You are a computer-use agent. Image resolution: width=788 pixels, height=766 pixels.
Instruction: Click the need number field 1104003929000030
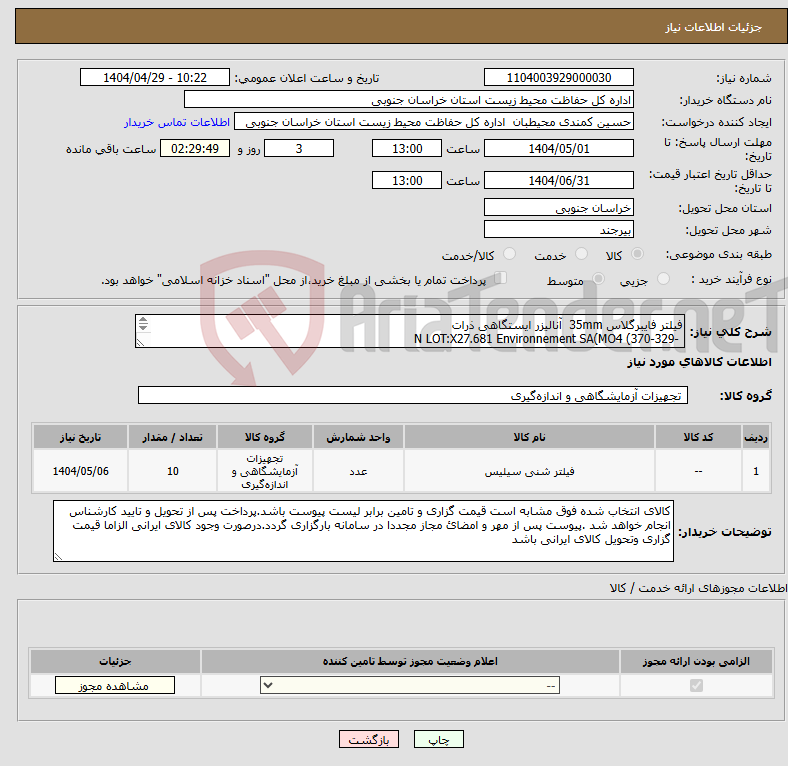pyautogui.click(x=558, y=77)
